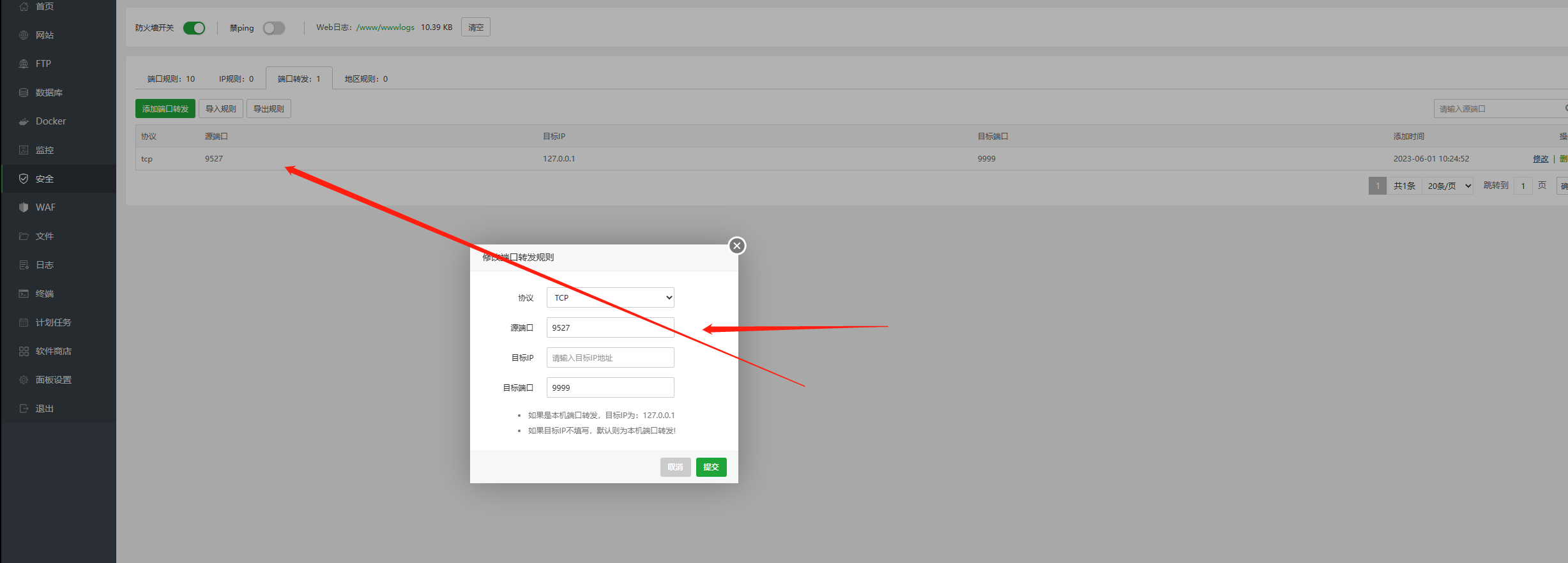Click 提交 to submit the rule

coord(712,467)
